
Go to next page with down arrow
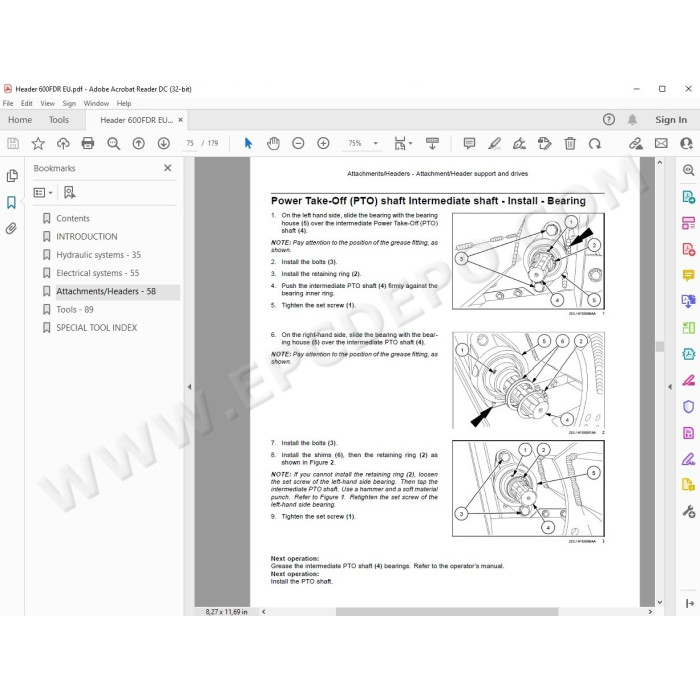click(x=163, y=143)
